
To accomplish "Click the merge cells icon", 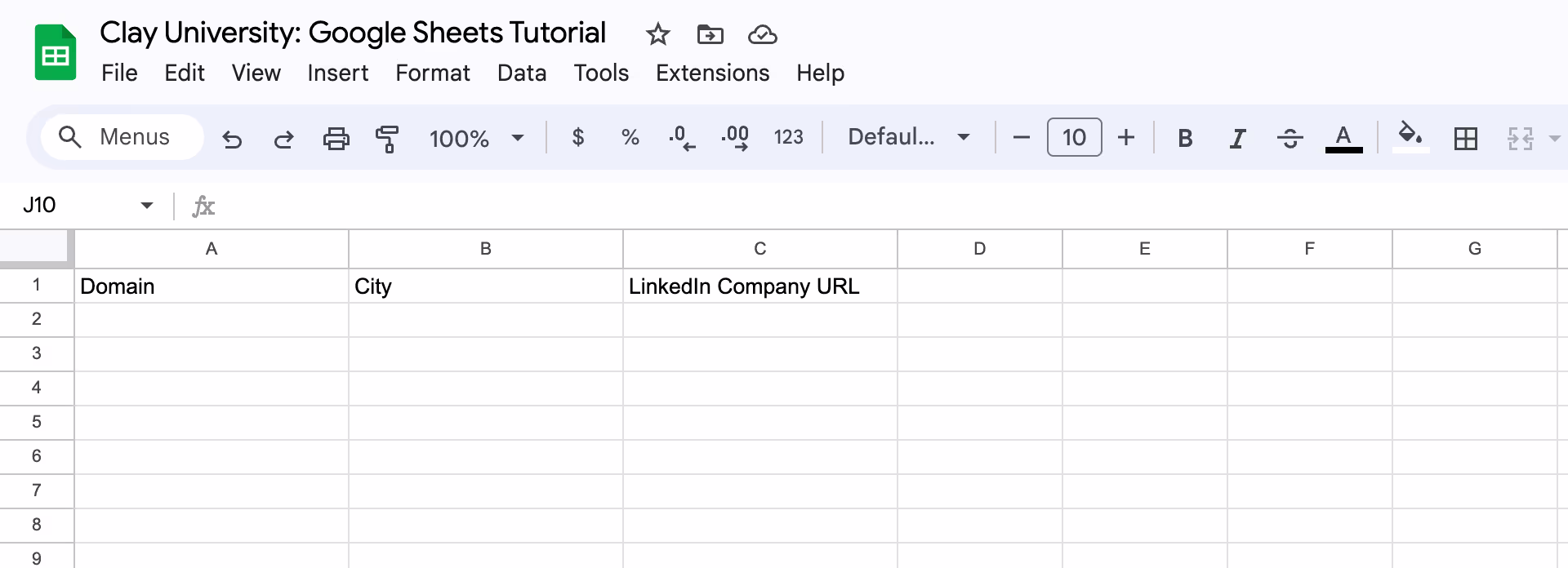I will pos(1520,138).
